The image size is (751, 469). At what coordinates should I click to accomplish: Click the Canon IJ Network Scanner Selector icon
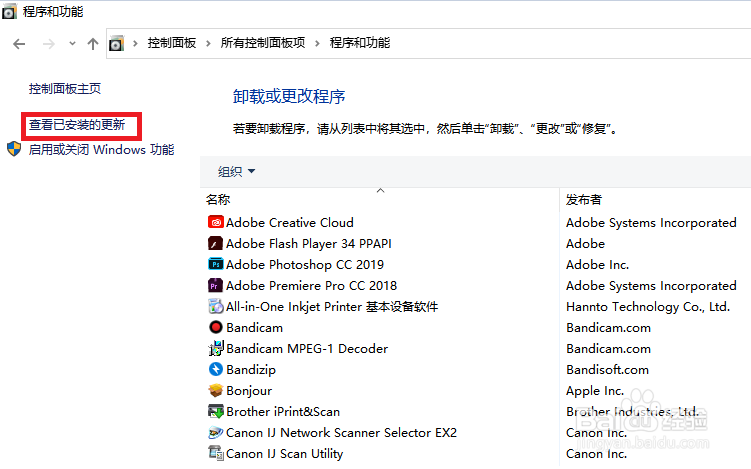pos(216,433)
